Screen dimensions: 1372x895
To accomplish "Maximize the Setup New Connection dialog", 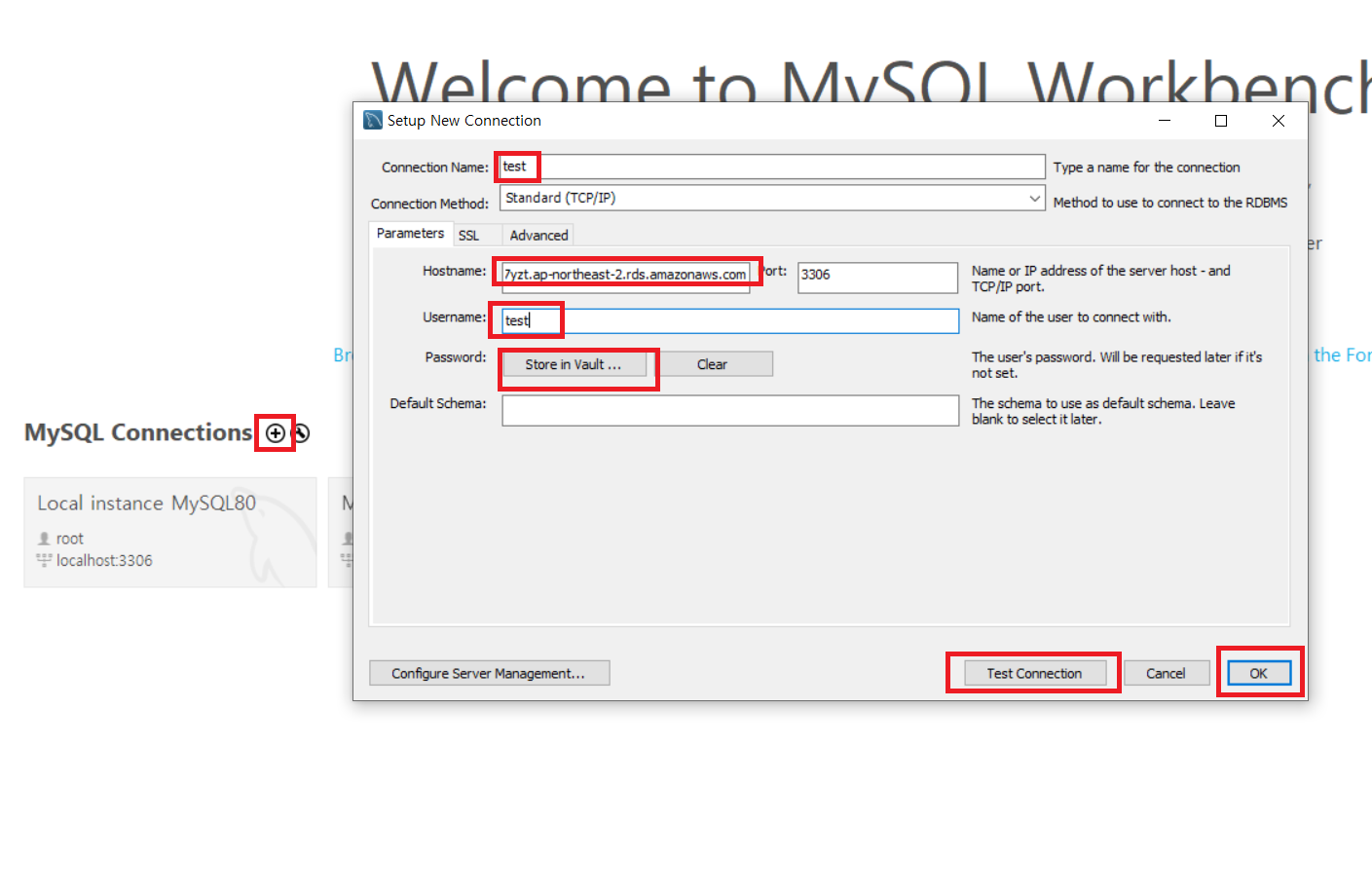I will 1221,121.
